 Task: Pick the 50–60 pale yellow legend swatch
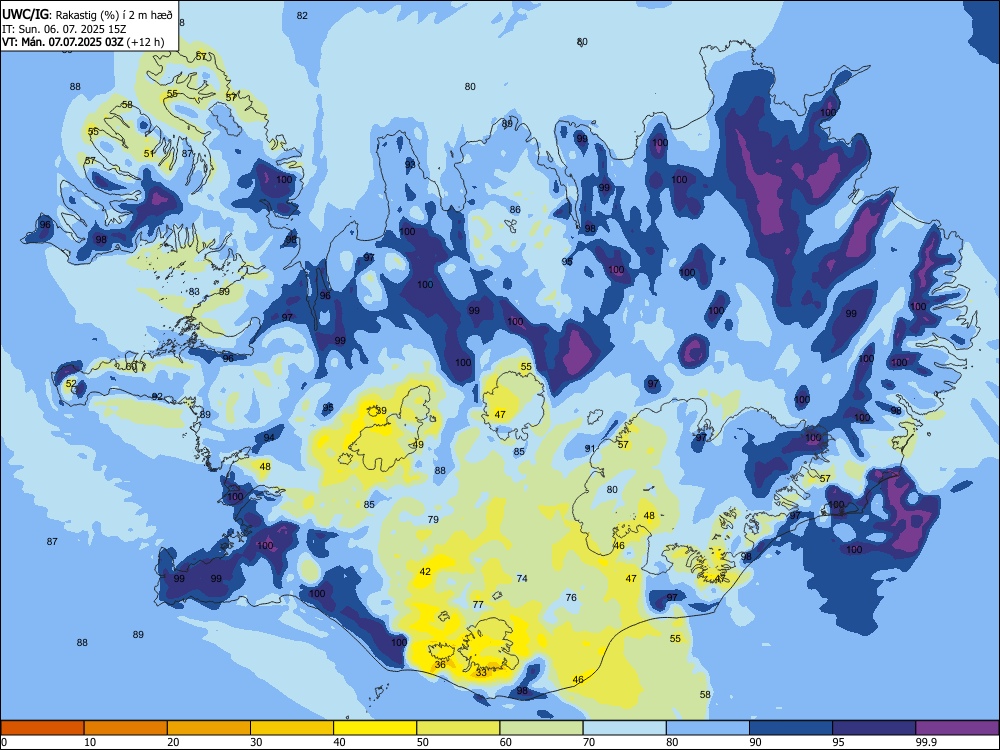[458, 728]
